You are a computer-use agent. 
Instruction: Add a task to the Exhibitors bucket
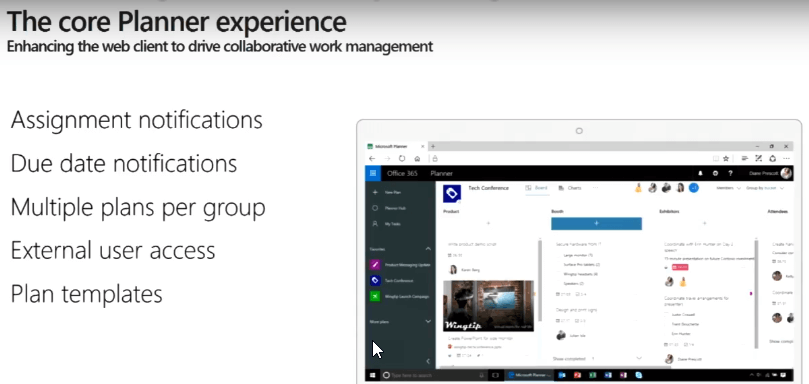point(704,223)
